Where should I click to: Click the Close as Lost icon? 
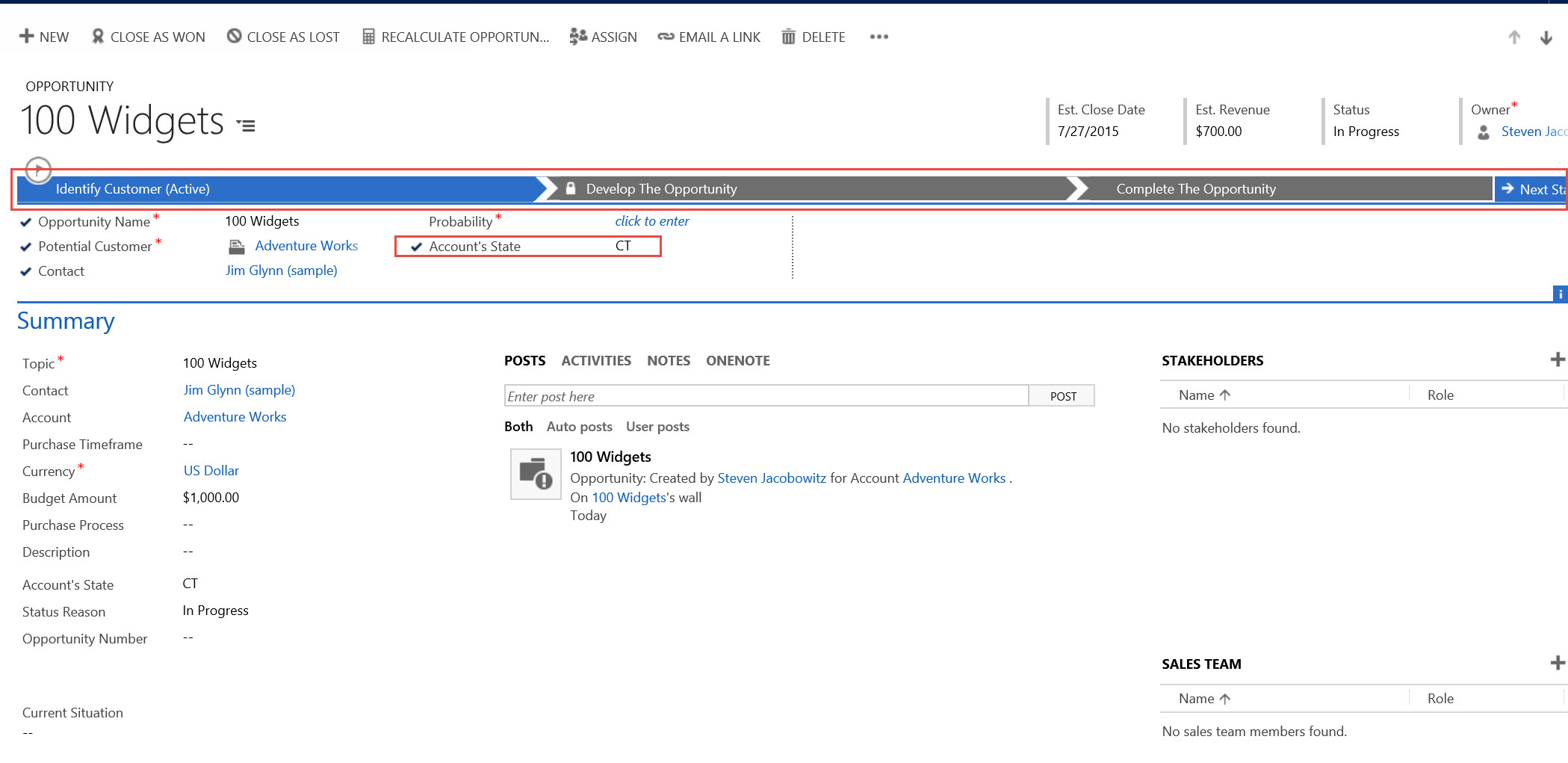click(x=234, y=37)
